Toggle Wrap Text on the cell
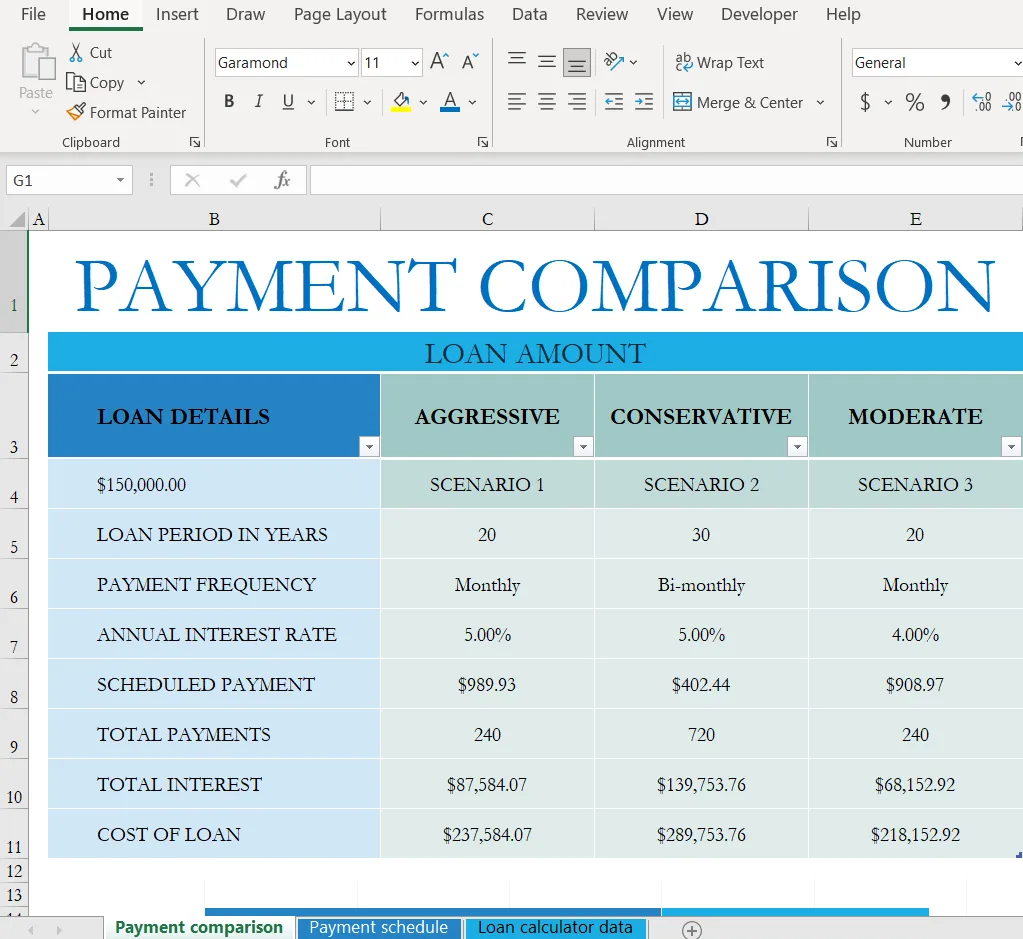 tap(720, 62)
